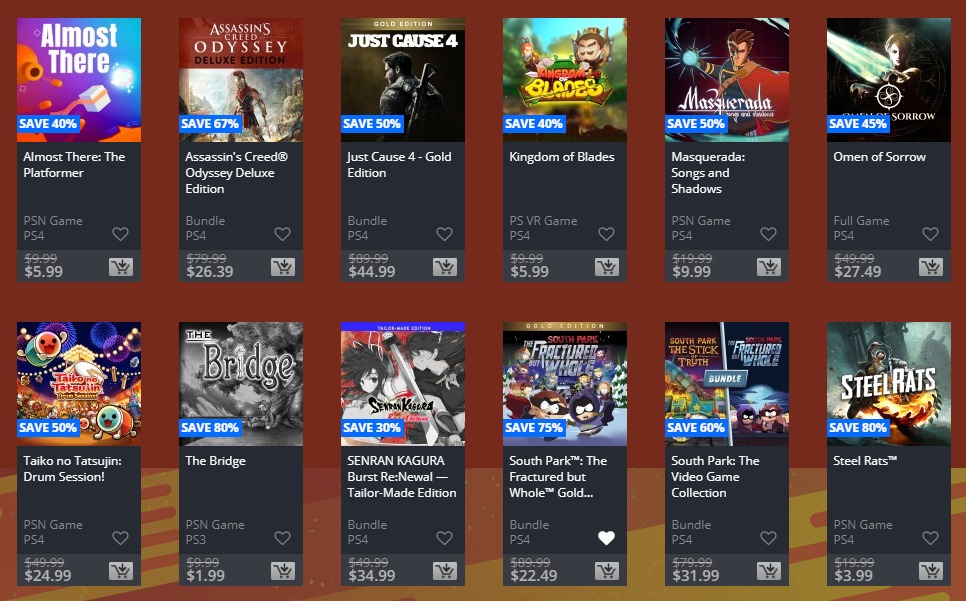Toggle wishlist heart for Taiko no Tatsujin
This screenshot has width=966, height=601.
120,538
